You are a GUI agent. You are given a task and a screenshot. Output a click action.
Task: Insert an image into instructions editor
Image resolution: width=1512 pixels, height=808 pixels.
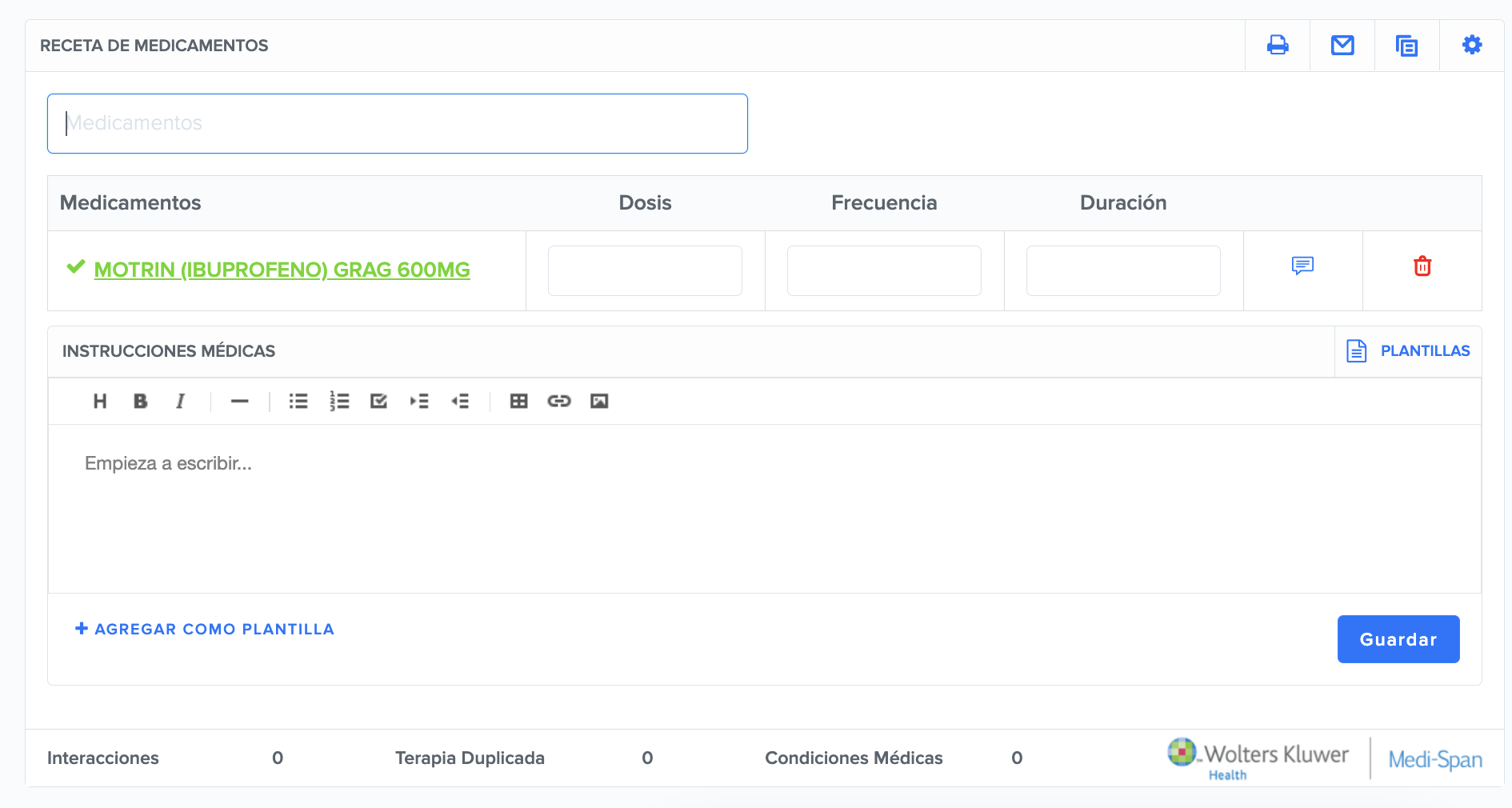601,401
